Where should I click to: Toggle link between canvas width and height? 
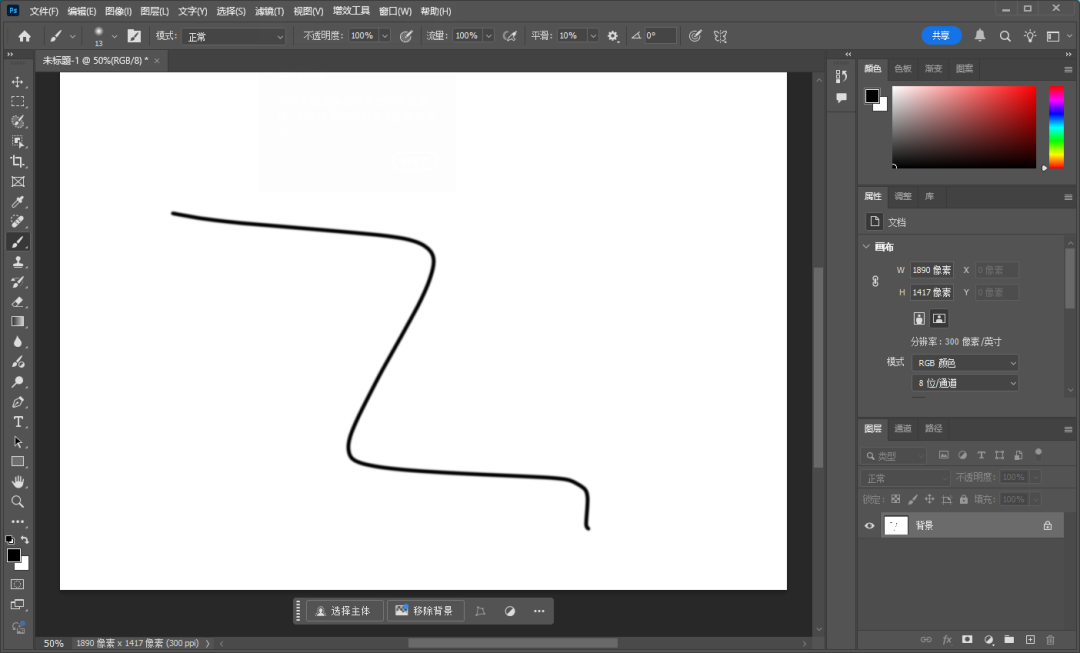(x=875, y=281)
